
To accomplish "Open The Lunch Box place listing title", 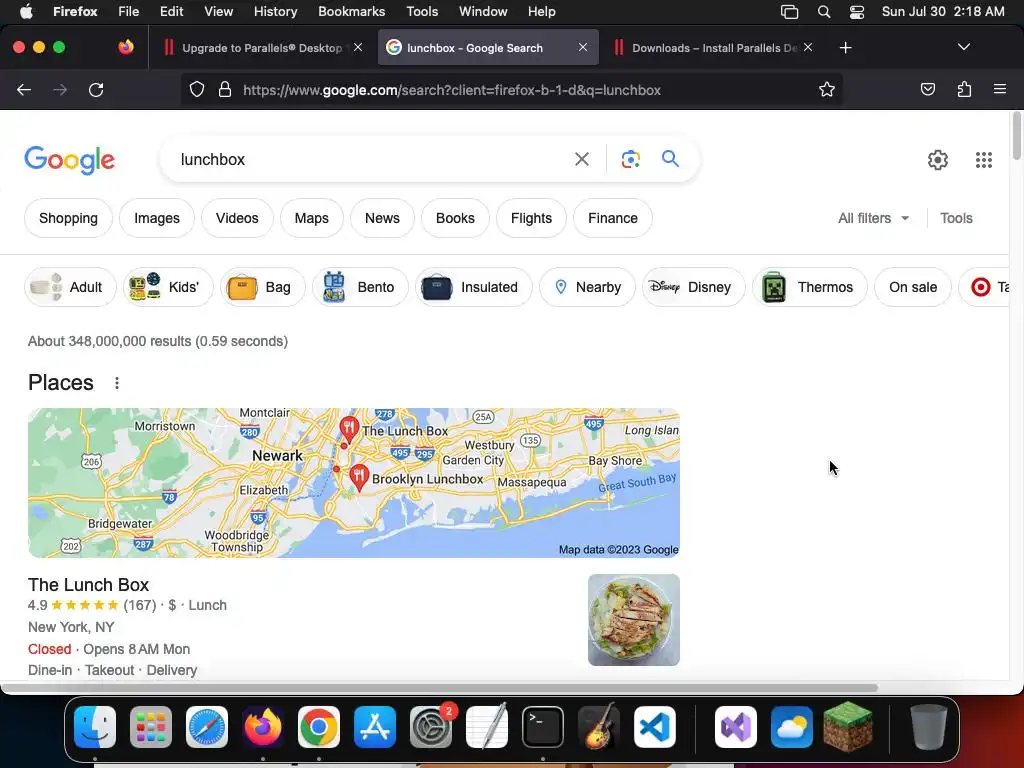I will (x=88, y=584).
